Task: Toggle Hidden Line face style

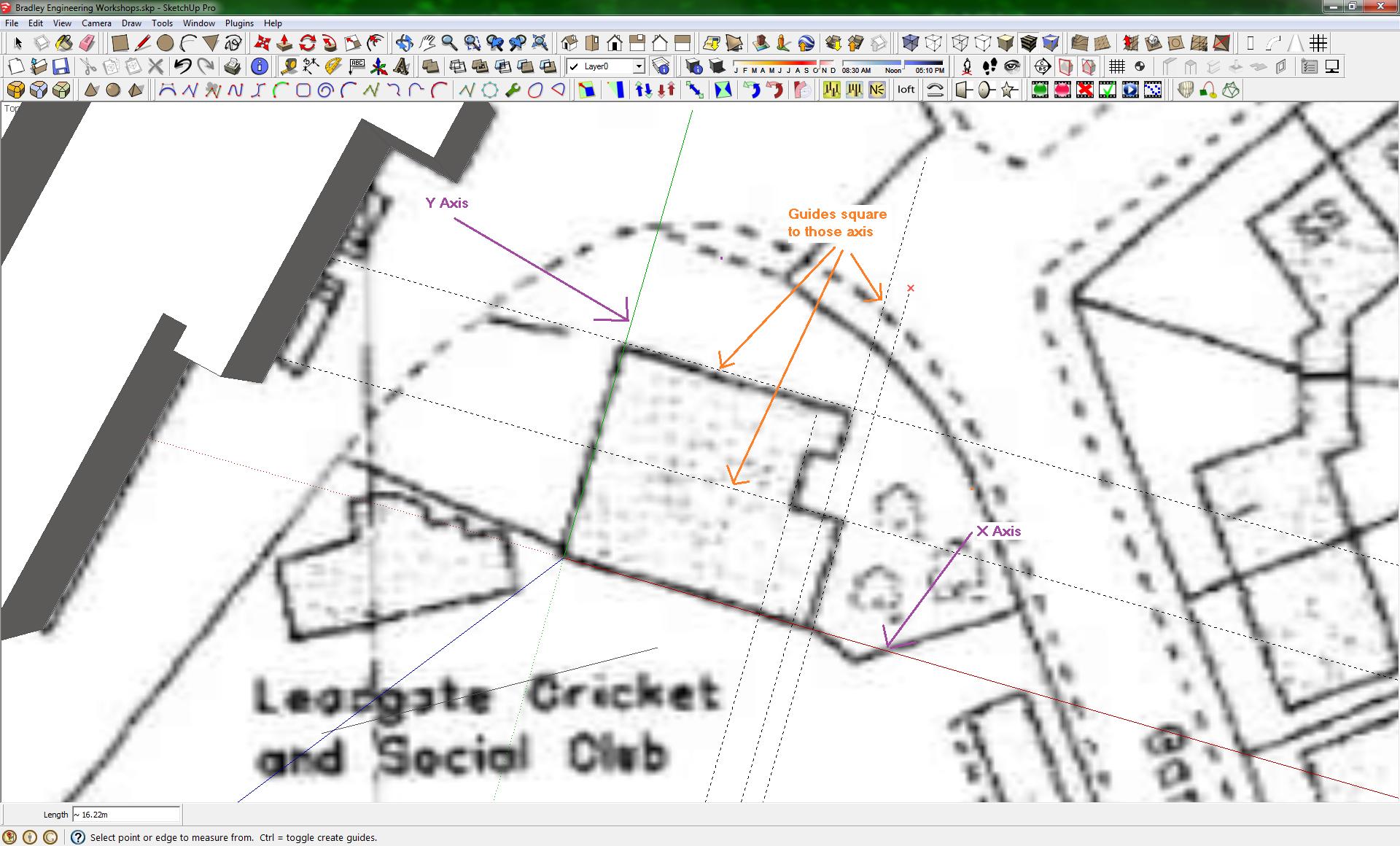Action: (983, 43)
